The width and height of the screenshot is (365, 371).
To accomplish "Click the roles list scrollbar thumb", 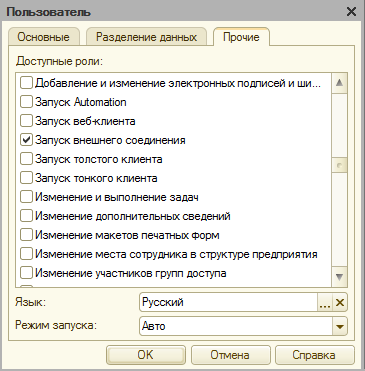I will coord(339,166).
